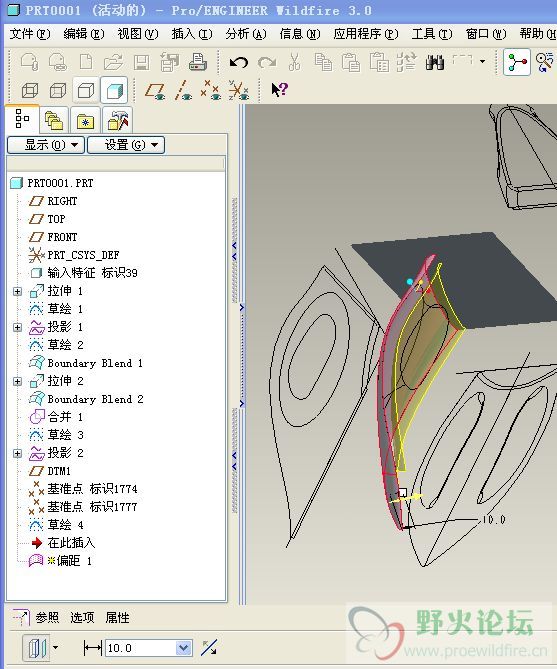Image resolution: width=557 pixels, height=669 pixels.
Task: Expand the 拉伸 1 tree node
Action: pos(17,291)
